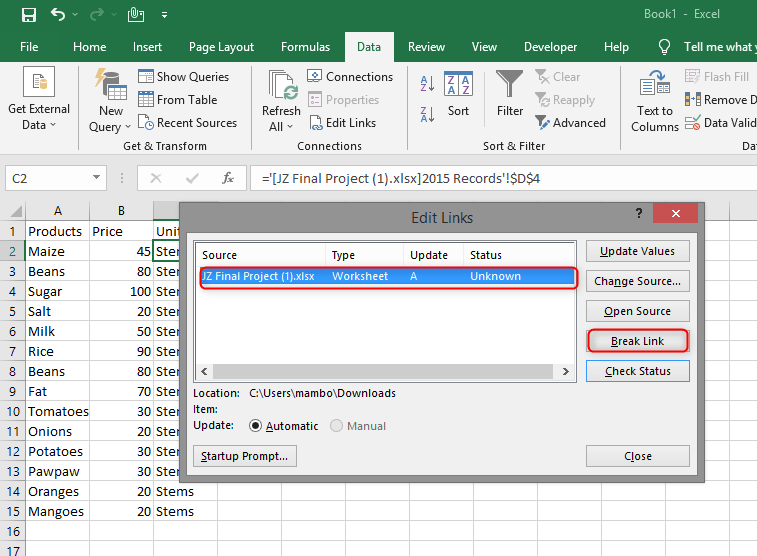
Task: Open the File tab
Action: 29,47
